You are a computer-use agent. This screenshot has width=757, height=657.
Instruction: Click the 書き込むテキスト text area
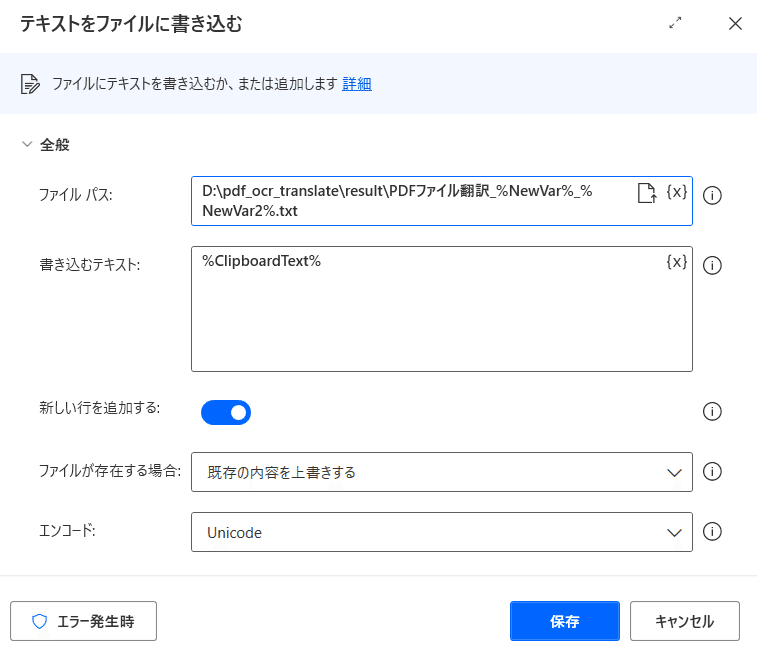coord(442,309)
